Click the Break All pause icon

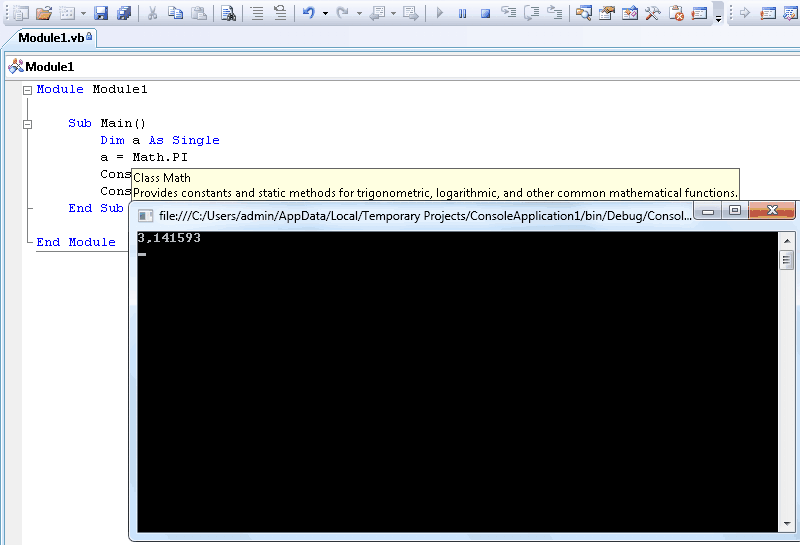(x=462, y=13)
